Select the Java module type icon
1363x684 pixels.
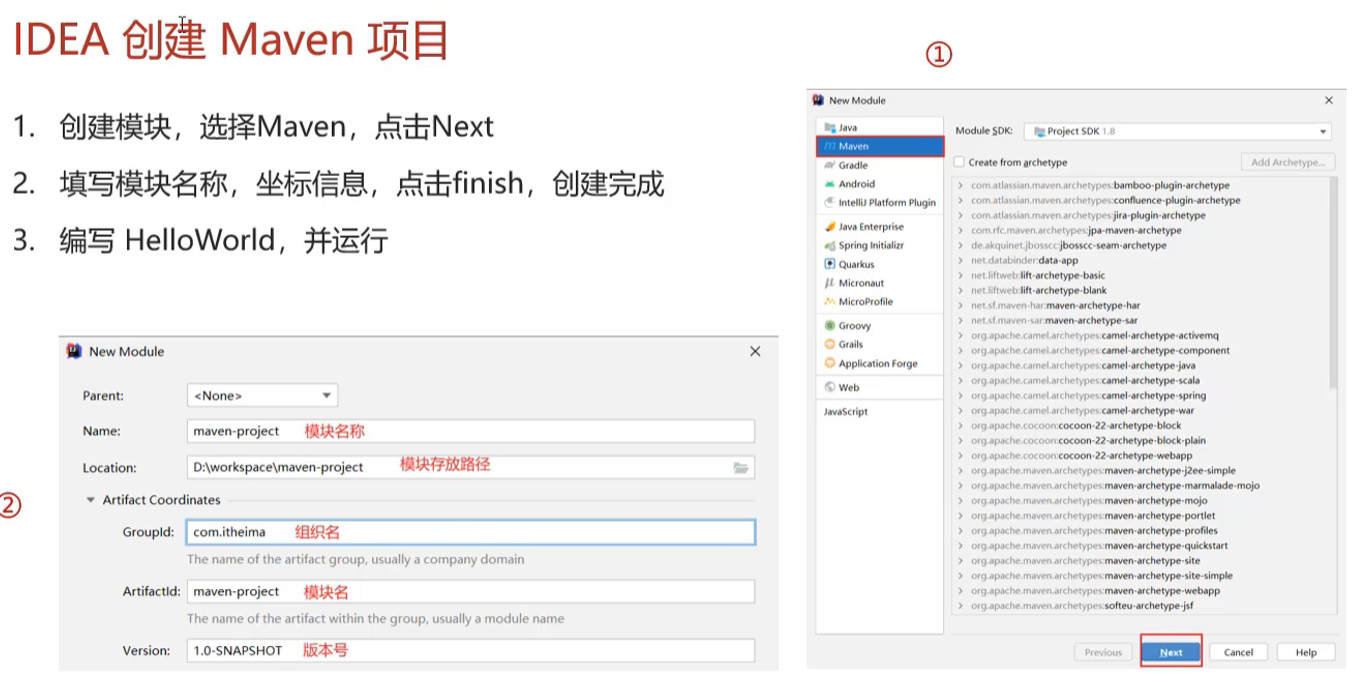tap(829, 128)
